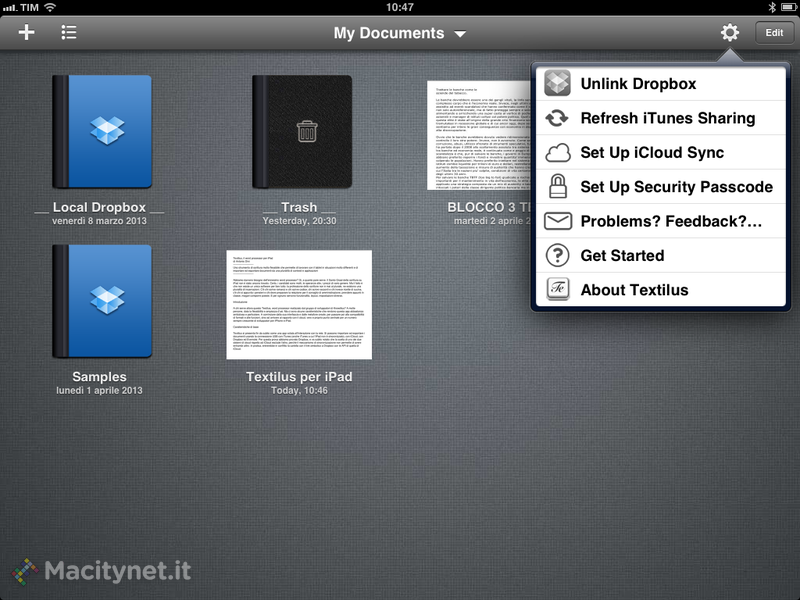This screenshot has height=600, width=800.
Task: Open the settings gear icon
Action: 730,33
